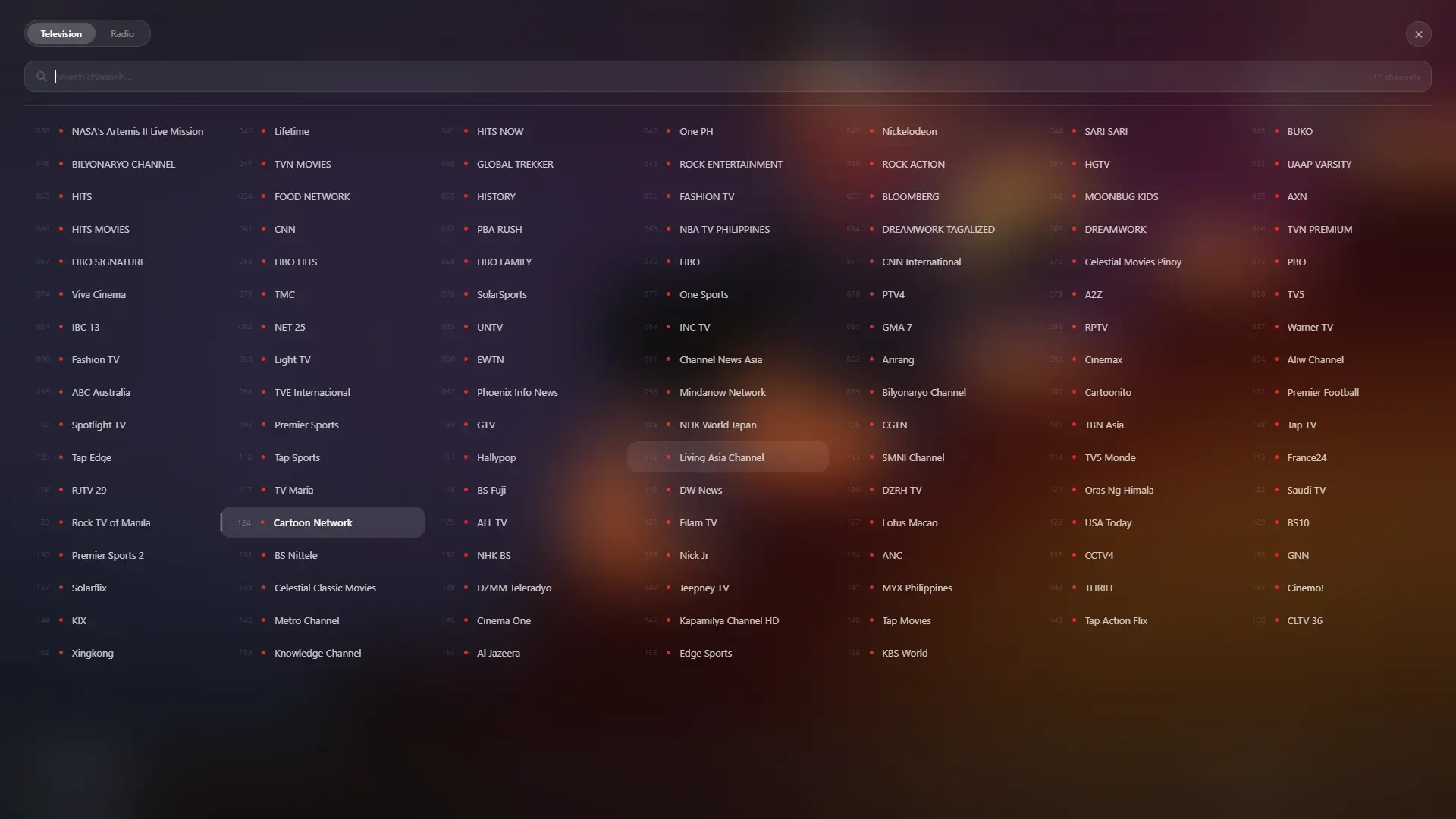Viewport: 1456px width, 819px height.
Task: Select Channel News Asia
Action: click(727, 359)
